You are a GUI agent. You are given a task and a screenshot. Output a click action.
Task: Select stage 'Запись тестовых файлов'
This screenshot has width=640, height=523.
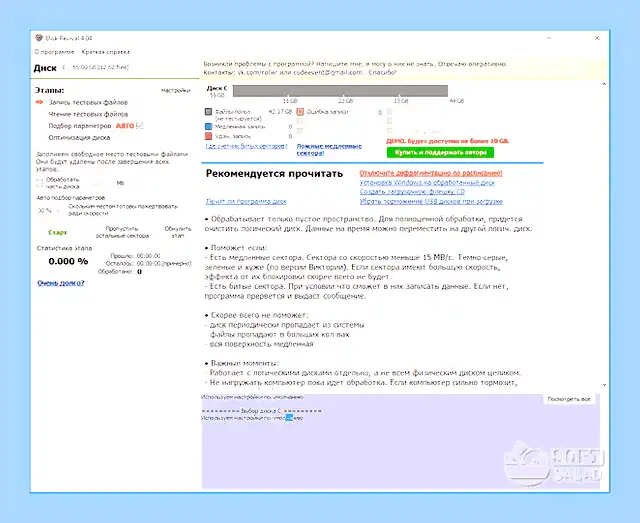click(88, 102)
